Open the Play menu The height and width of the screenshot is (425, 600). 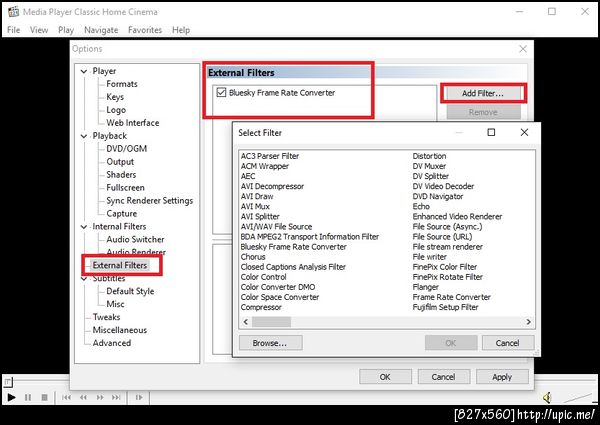coord(66,30)
